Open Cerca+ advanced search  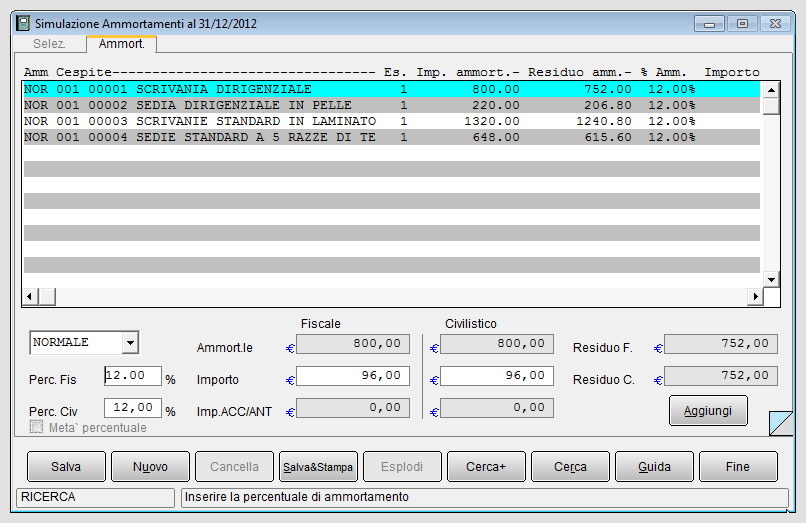pyautogui.click(x=486, y=466)
